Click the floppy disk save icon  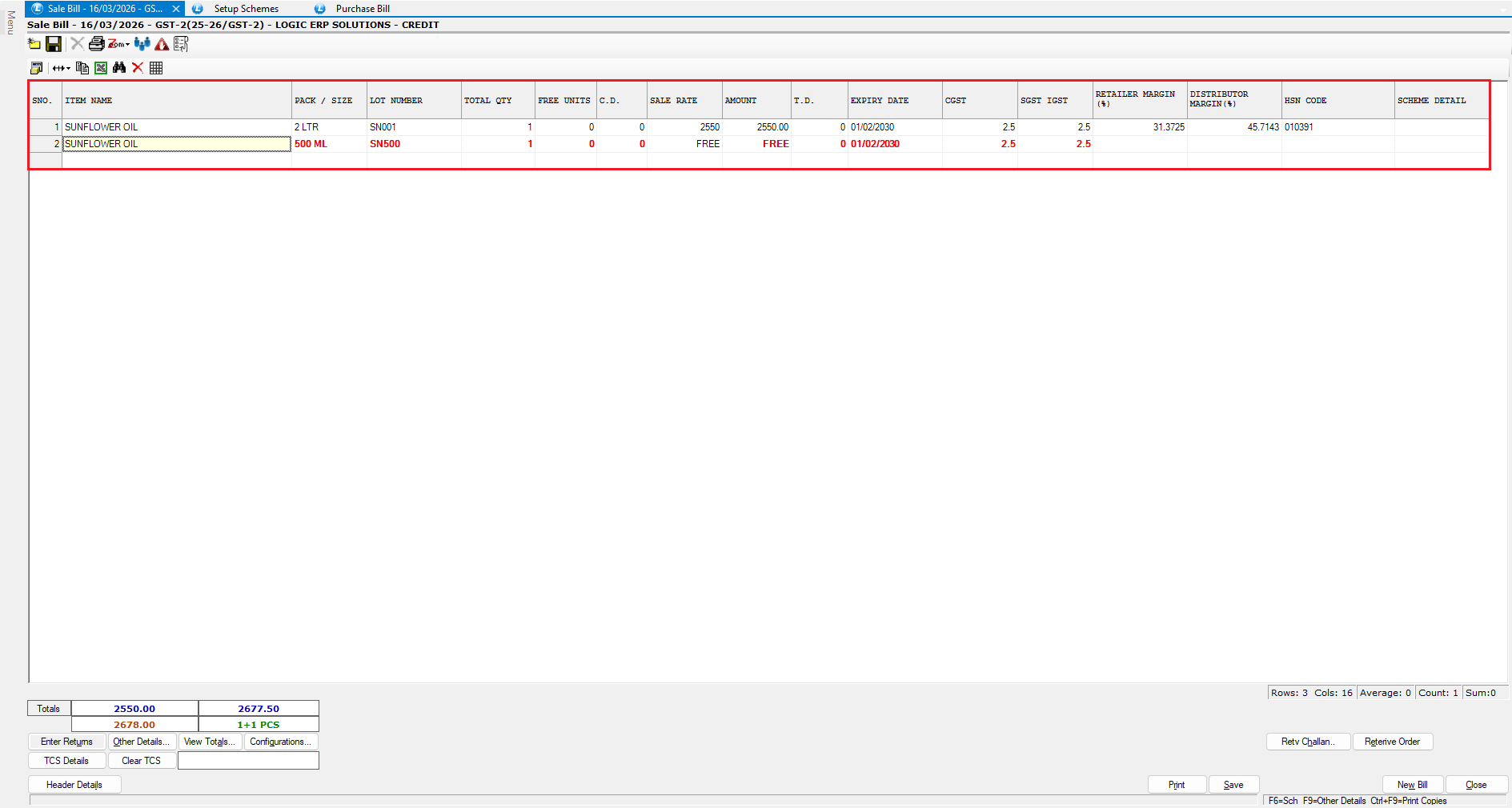[54, 44]
